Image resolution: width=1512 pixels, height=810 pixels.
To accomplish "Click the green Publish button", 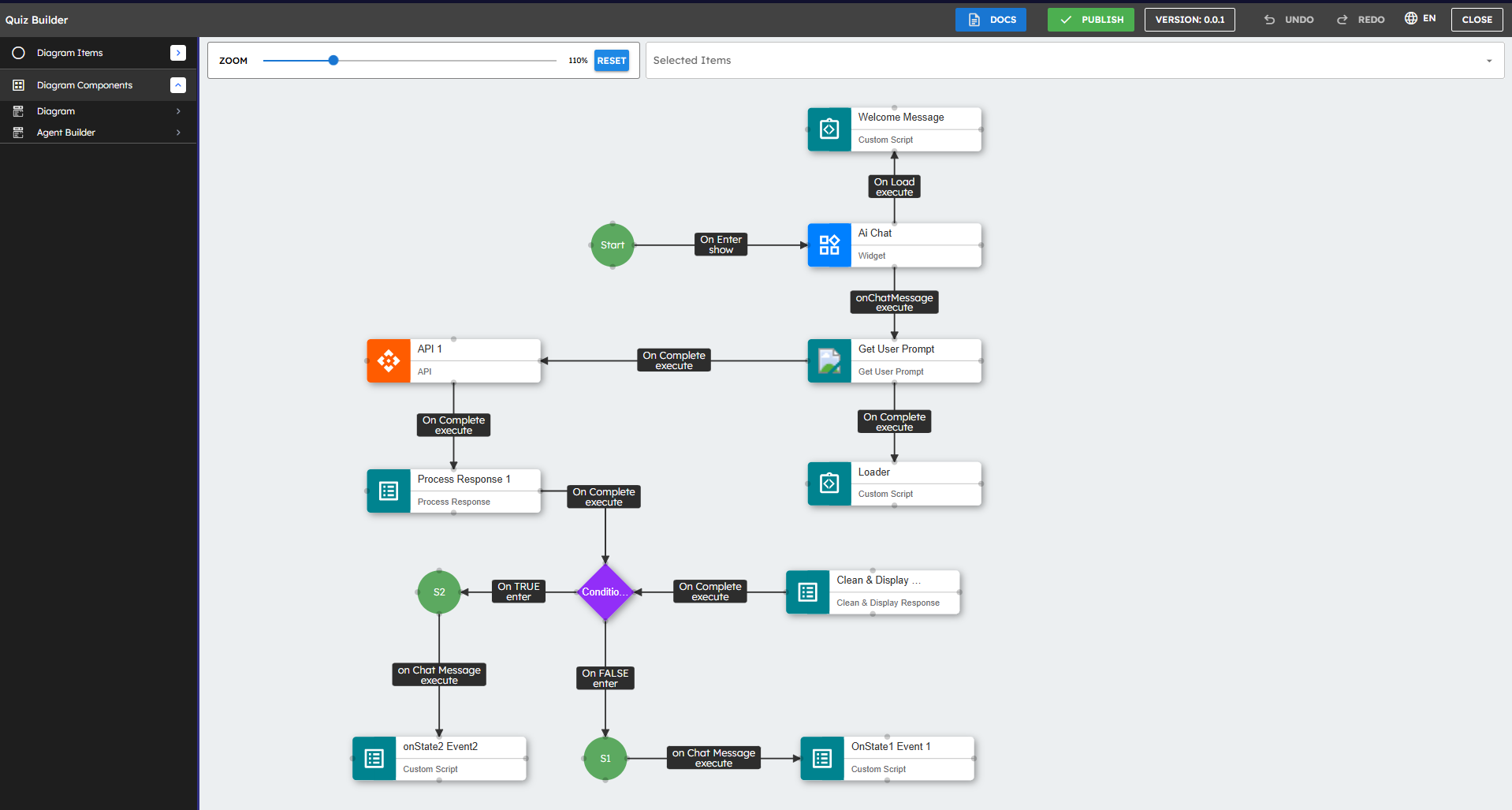I will (1090, 20).
